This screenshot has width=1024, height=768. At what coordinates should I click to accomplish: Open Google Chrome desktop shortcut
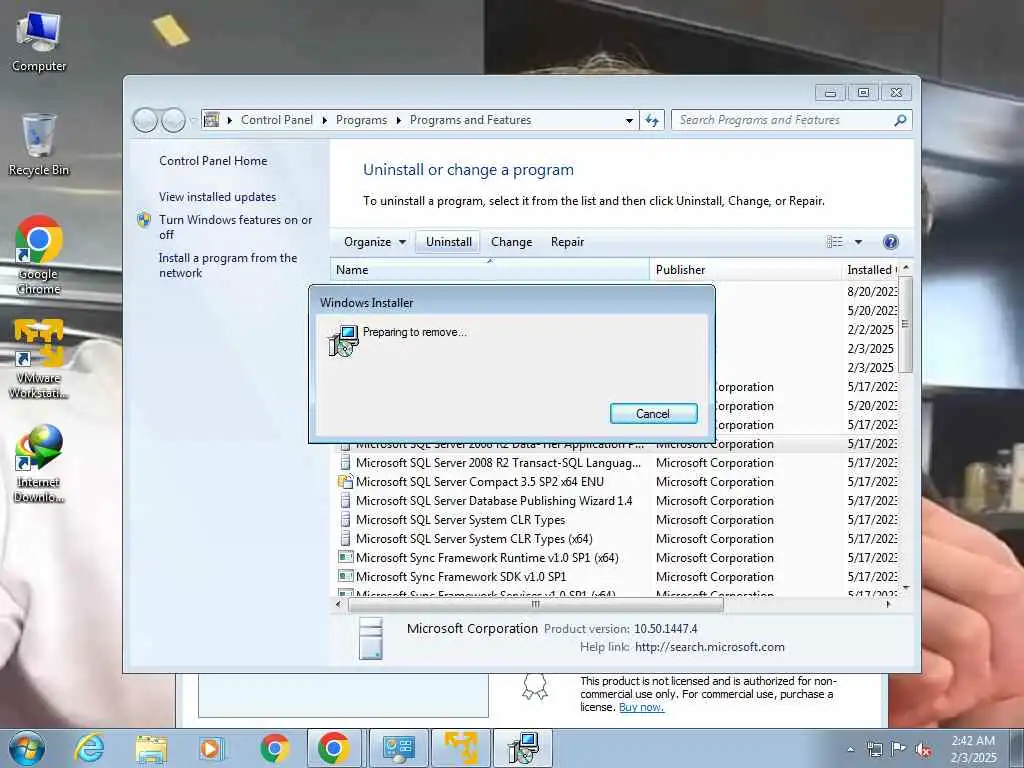coord(39,255)
